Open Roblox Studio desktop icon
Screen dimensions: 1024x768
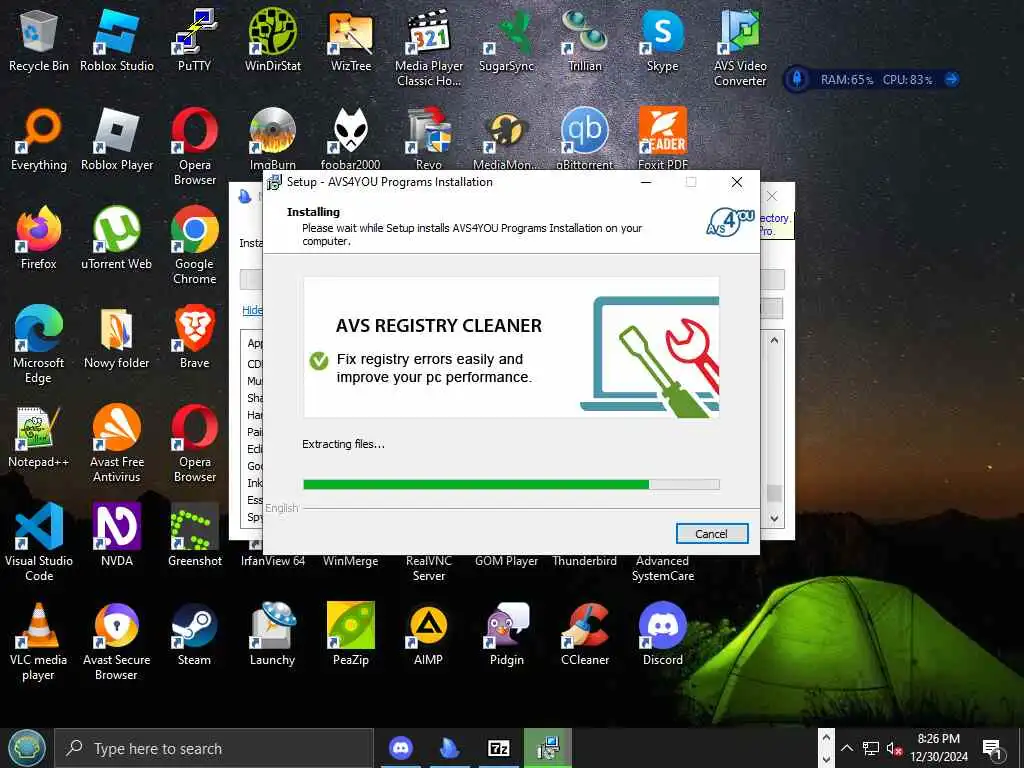click(x=117, y=40)
